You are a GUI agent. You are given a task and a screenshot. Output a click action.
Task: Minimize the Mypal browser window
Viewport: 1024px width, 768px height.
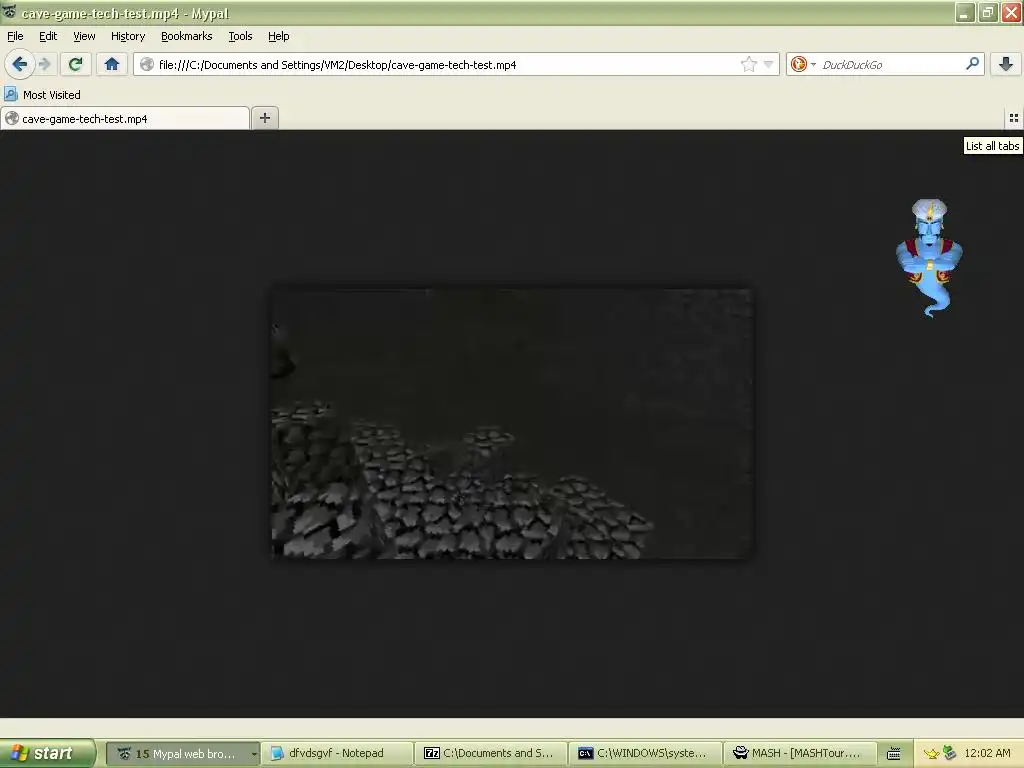[965, 12]
